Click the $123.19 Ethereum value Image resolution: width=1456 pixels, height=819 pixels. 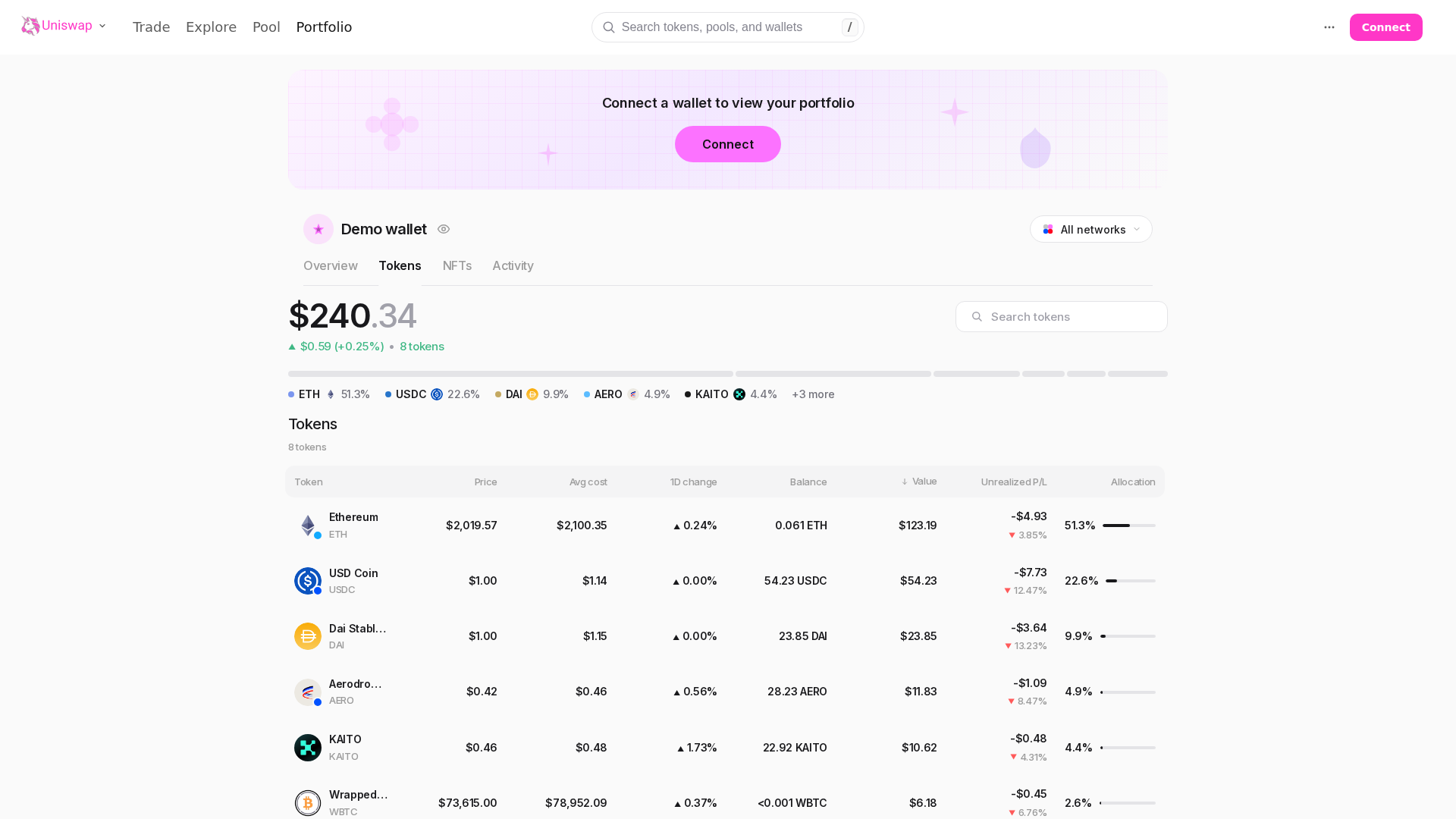918,526
